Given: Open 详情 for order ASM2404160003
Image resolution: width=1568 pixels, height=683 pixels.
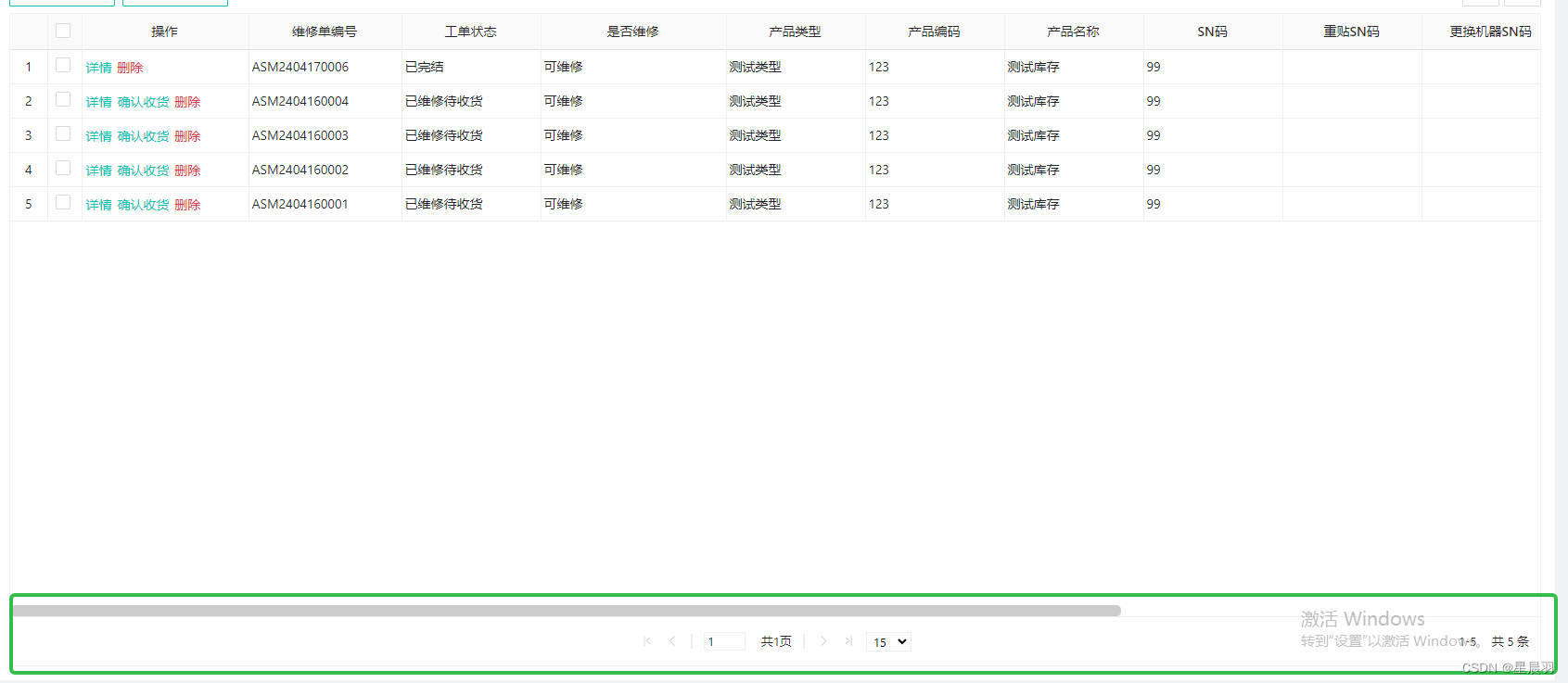Looking at the screenshot, I should point(98,136).
